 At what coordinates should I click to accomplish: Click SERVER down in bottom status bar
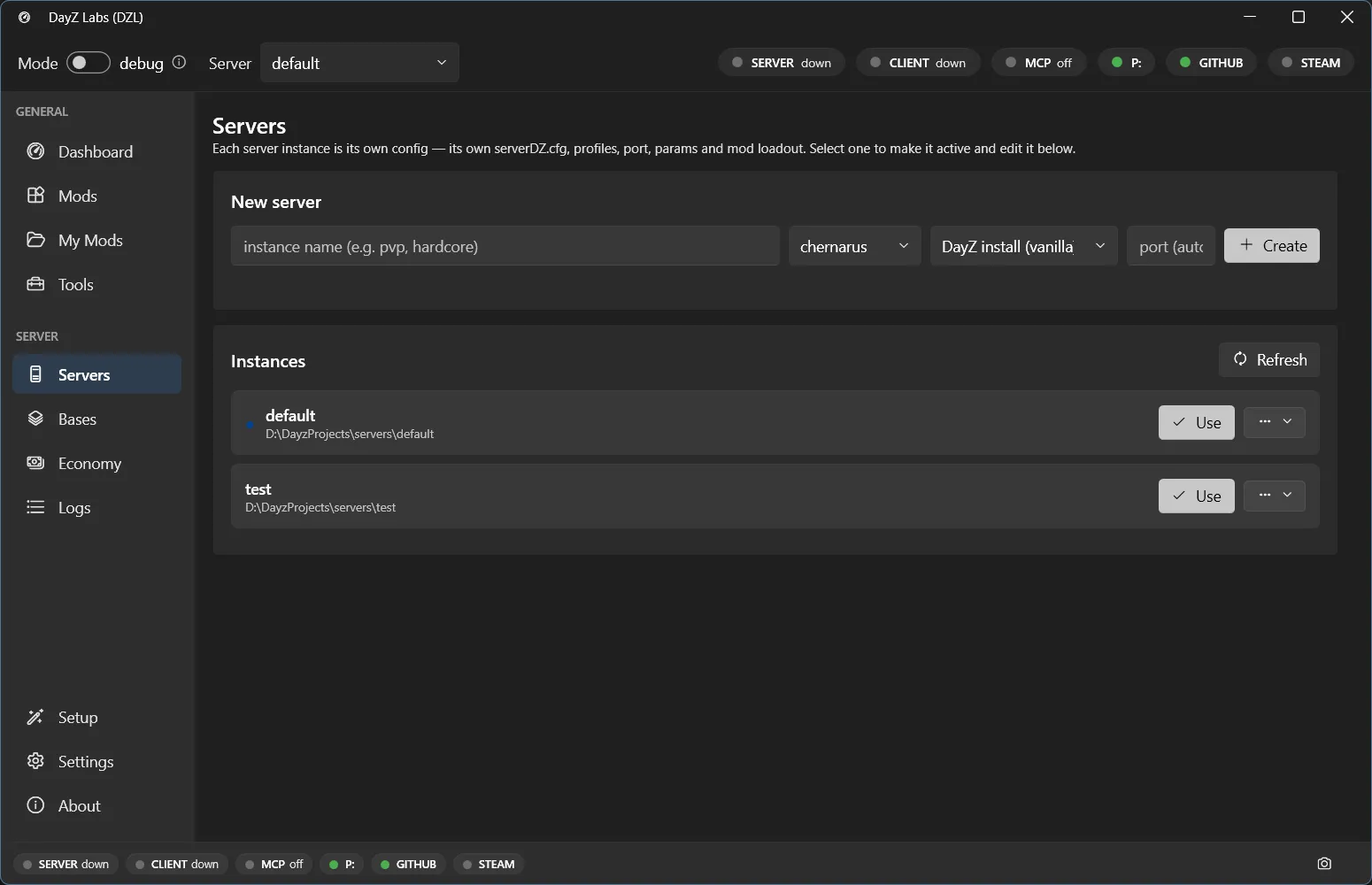pyautogui.click(x=66, y=864)
